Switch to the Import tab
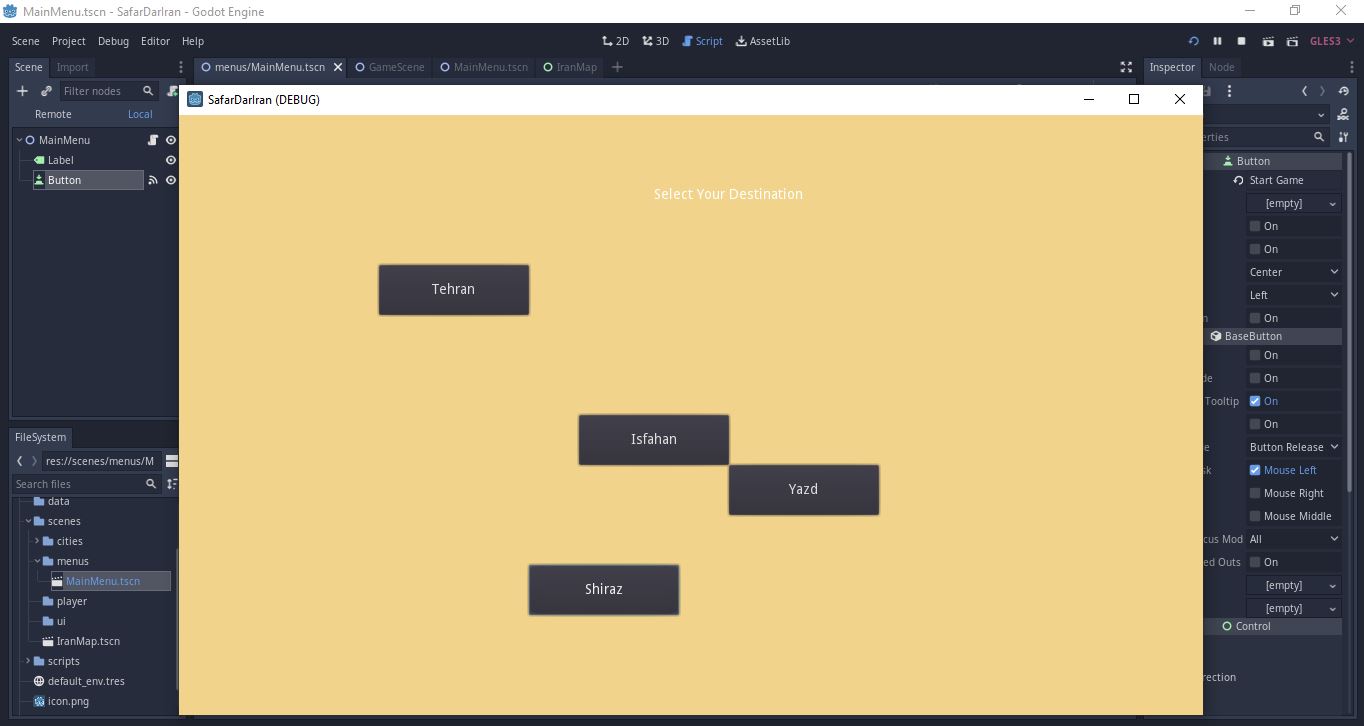 click(x=72, y=67)
